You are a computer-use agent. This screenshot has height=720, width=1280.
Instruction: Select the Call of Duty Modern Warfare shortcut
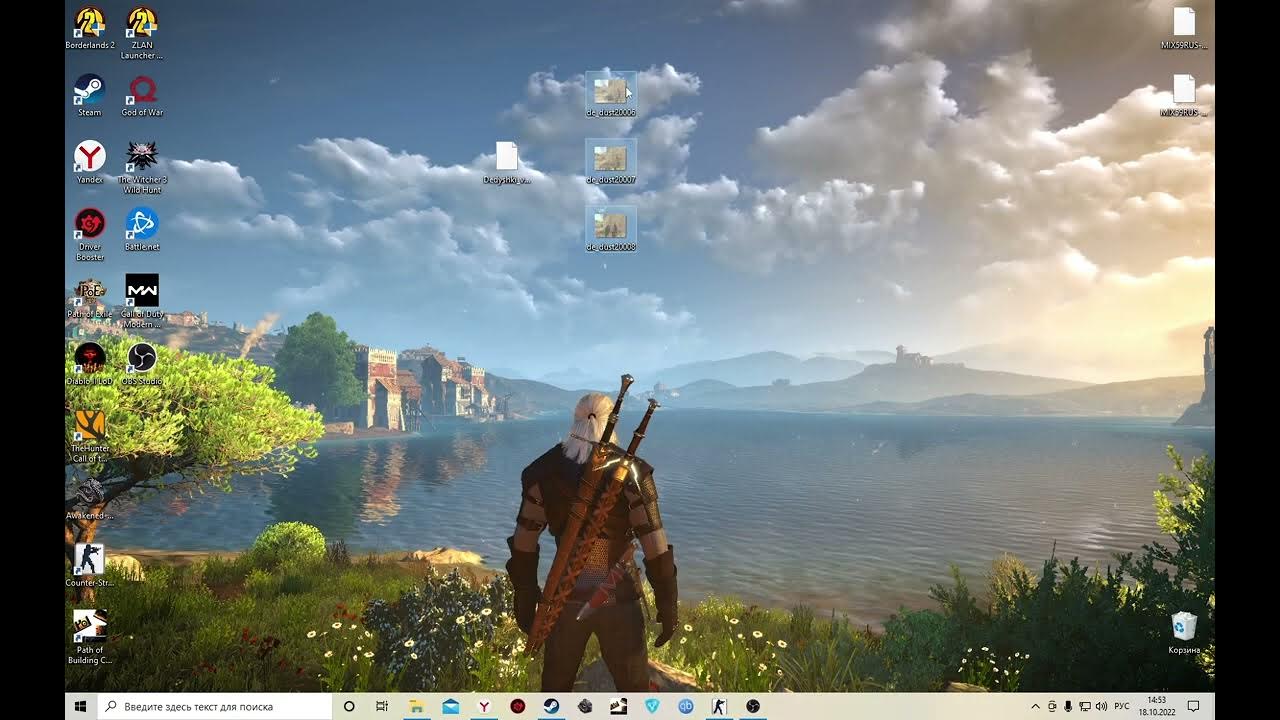(x=142, y=300)
